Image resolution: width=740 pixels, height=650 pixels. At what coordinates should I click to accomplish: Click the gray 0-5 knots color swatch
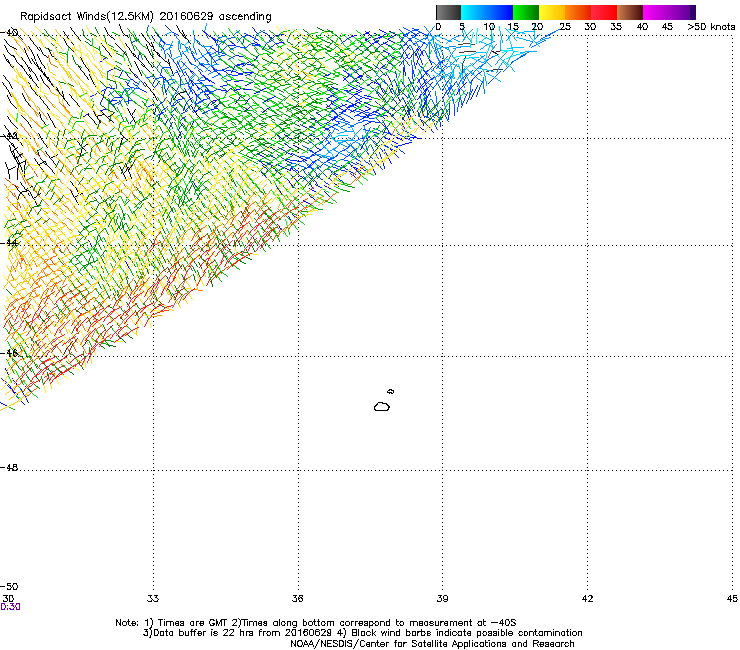448,12
